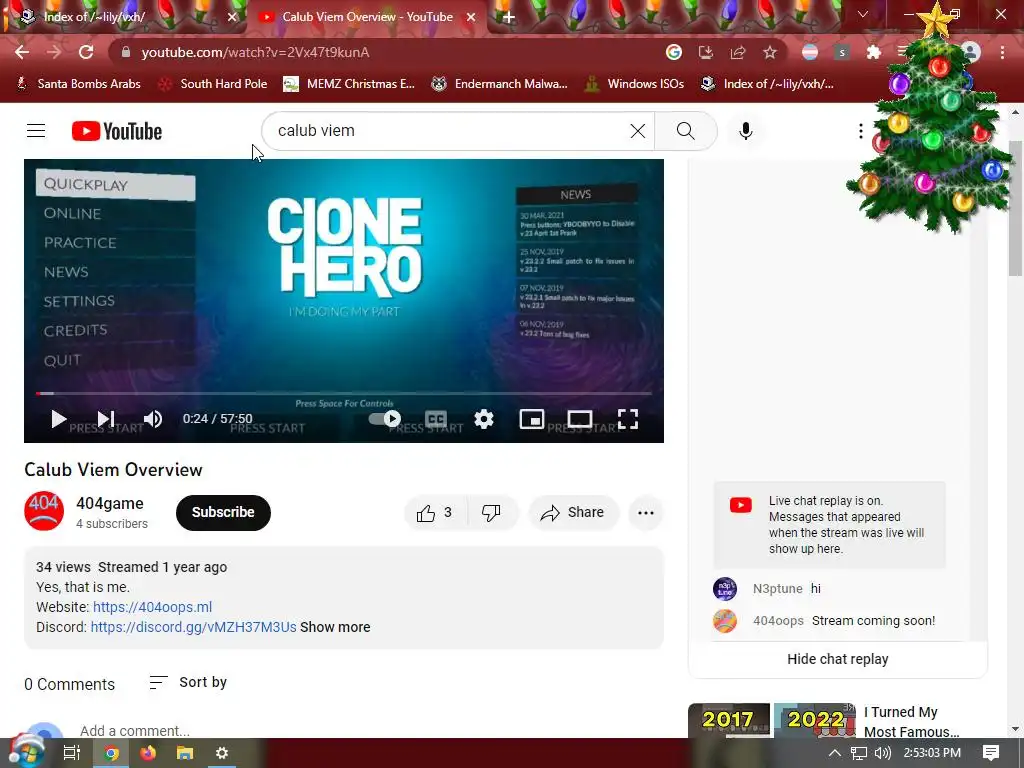1024x768 pixels.
Task: Click the address bar URL
Action: pyautogui.click(x=255, y=52)
